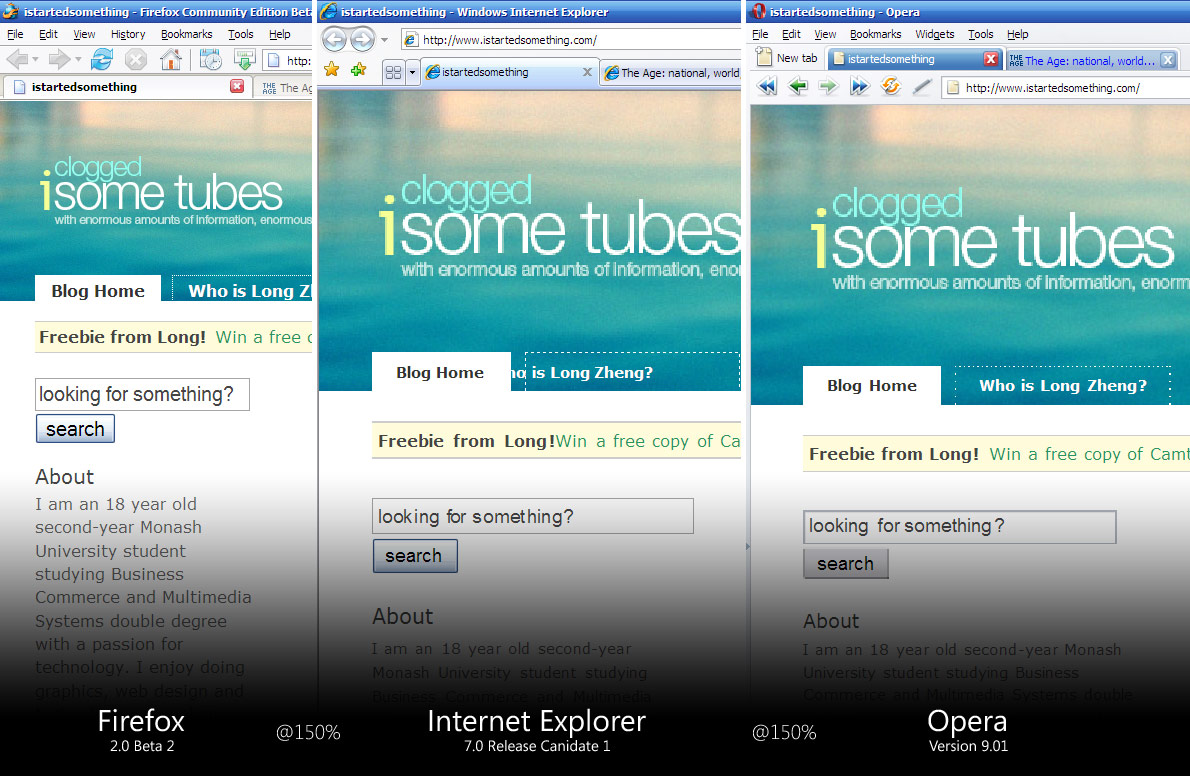Click the Internet Explorer favorites star icon
1190x776 pixels.
coord(332,70)
